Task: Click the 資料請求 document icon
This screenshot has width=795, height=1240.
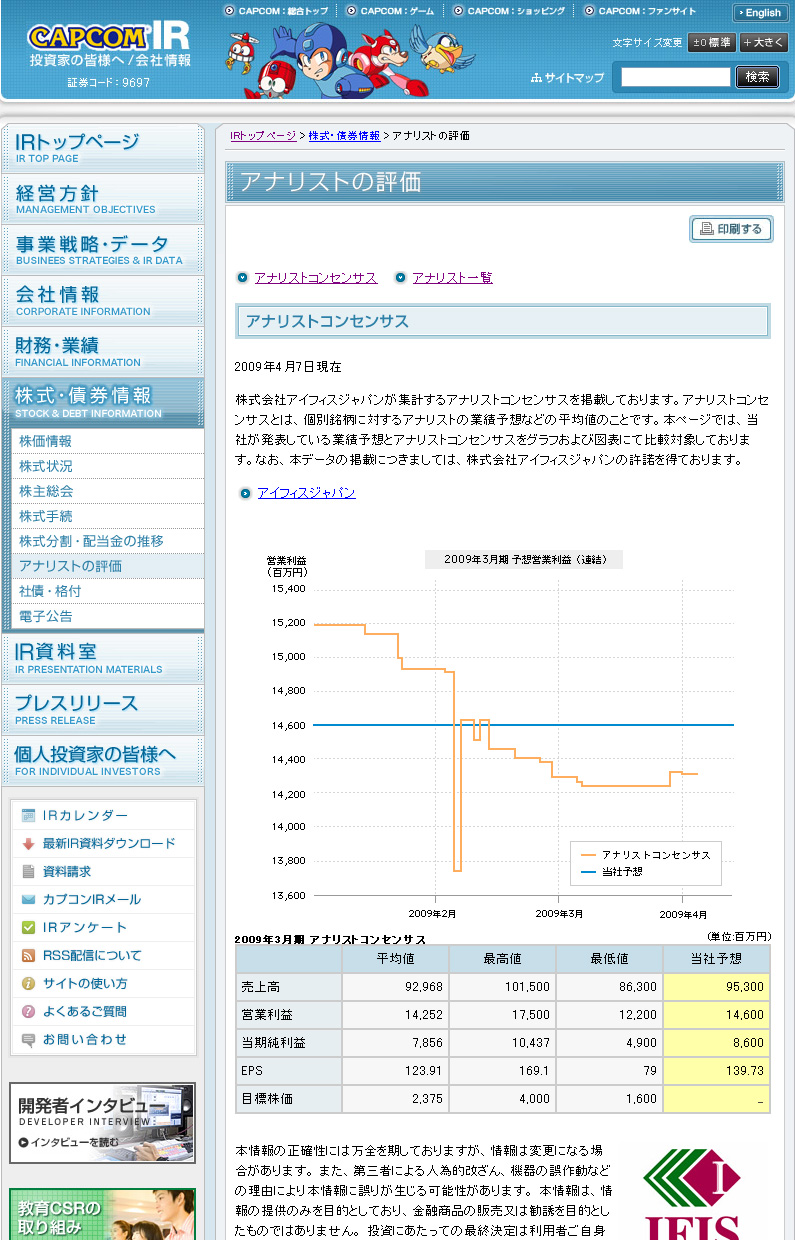Action: click(x=28, y=872)
